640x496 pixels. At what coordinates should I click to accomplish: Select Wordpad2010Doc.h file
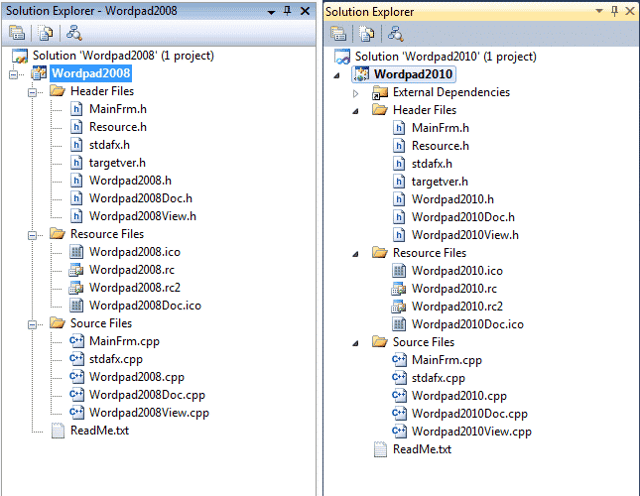point(463,217)
